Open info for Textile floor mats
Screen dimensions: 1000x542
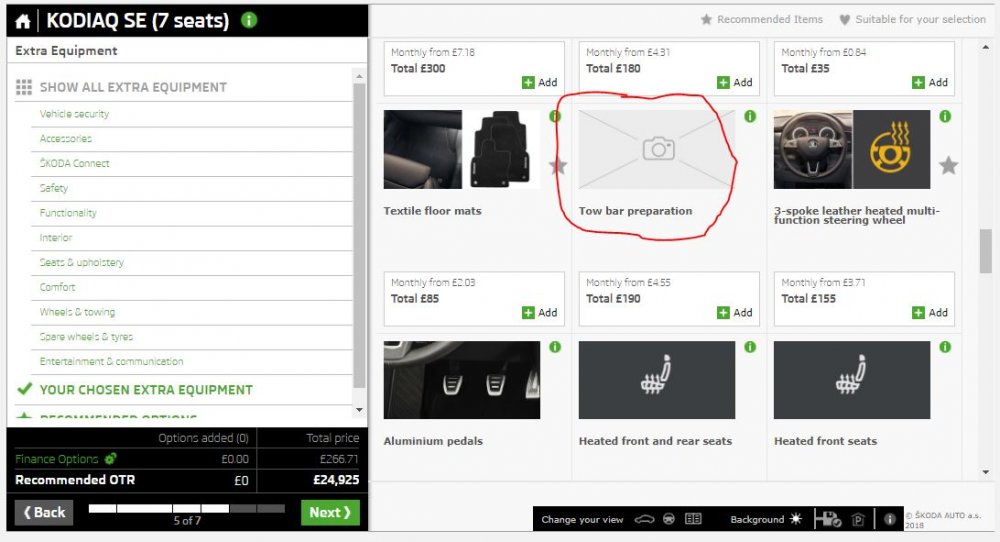[x=555, y=116]
